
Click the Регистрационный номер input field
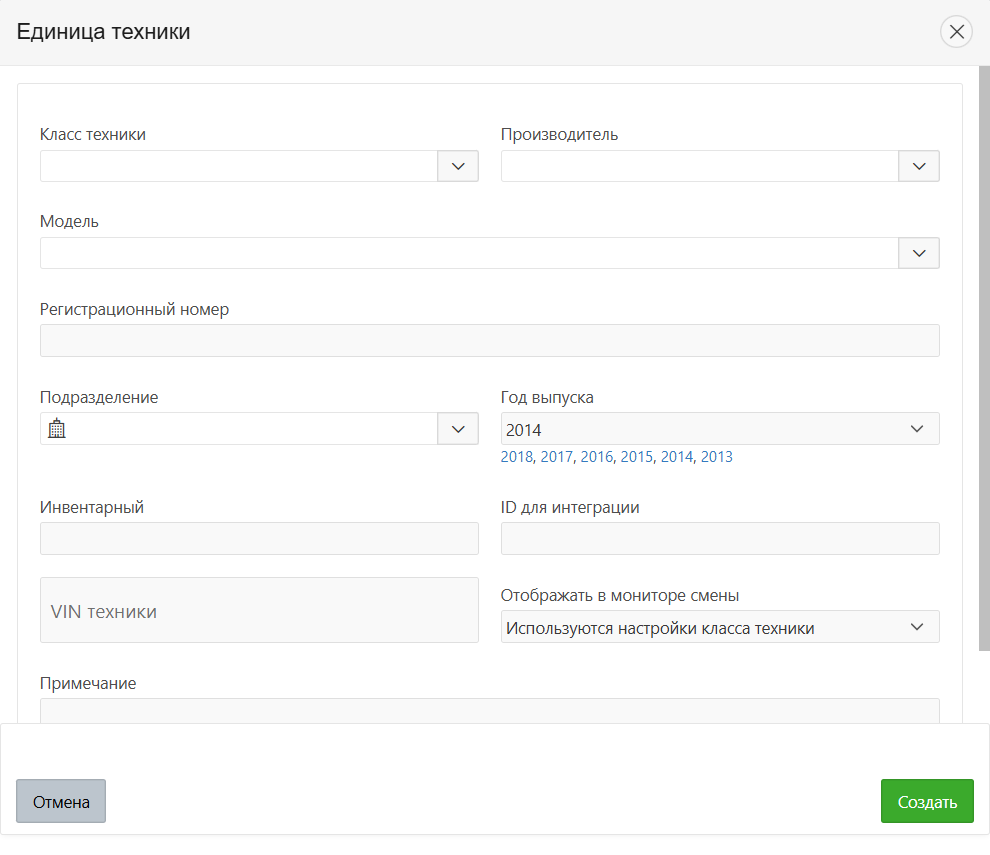pyautogui.click(x=489, y=341)
